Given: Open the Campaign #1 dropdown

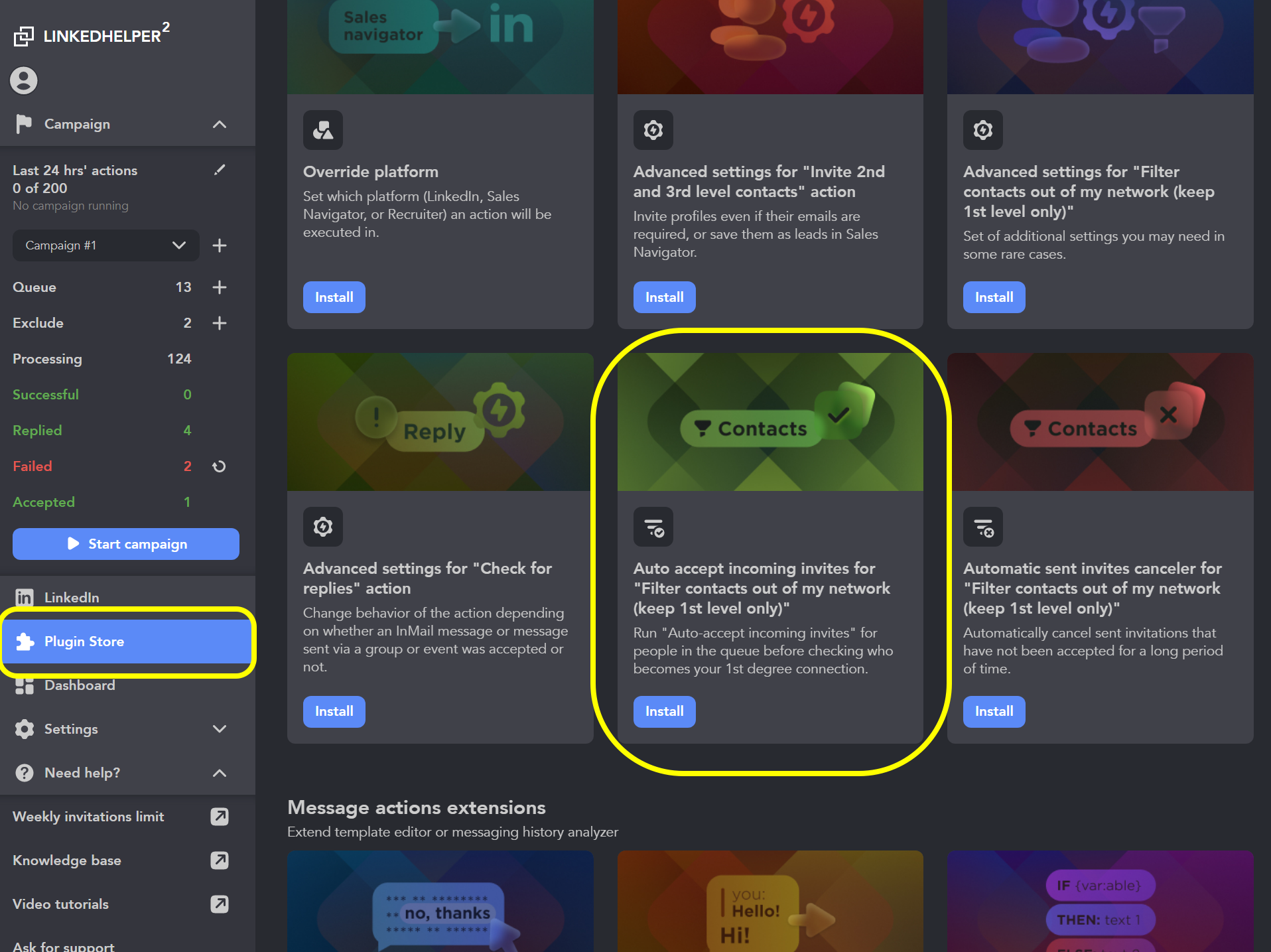Looking at the screenshot, I should (106, 245).
